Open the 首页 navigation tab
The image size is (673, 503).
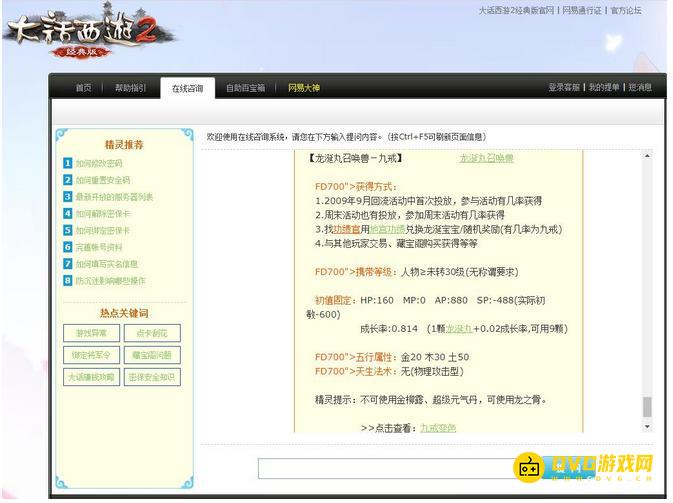pos(84,88)
